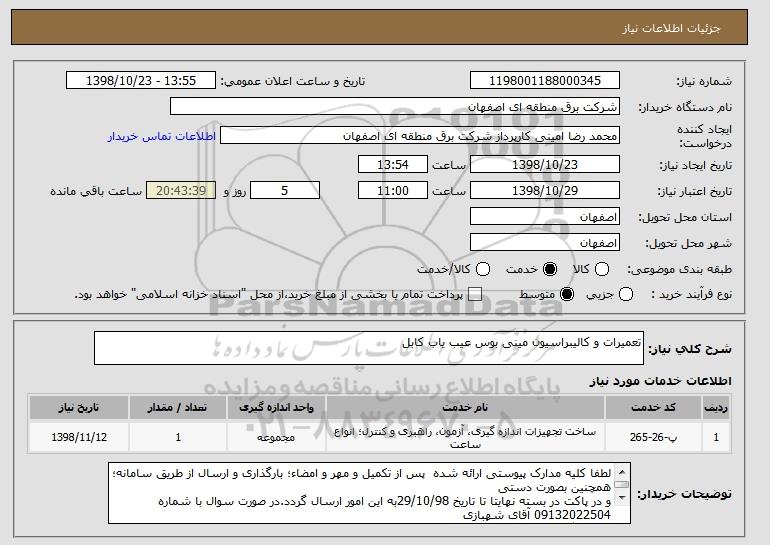Viewport: 770px width, 545px height.
Task: Click the validity date field 1398/10/29
Action: [545, 191]
